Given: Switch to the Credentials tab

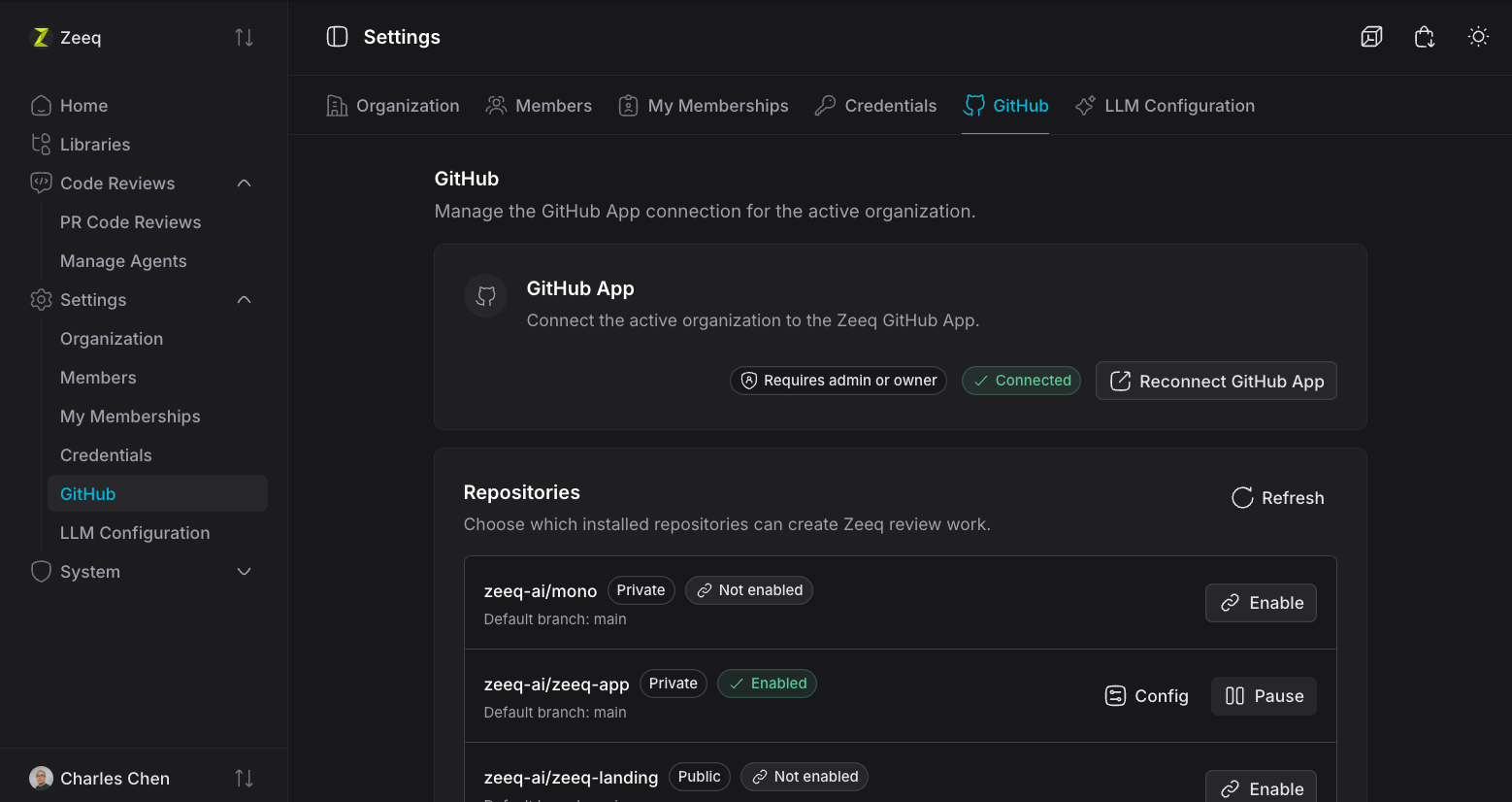Looking at the screenshot, I should (875, 106).
